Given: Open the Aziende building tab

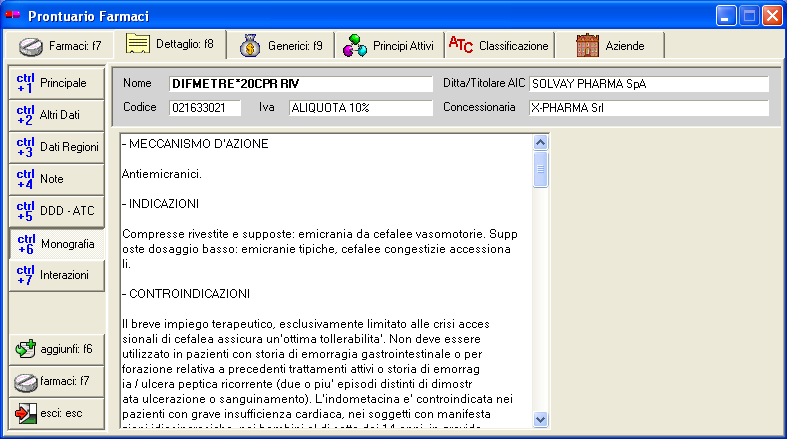Looking at the screenshot, I should coord(611,46).
